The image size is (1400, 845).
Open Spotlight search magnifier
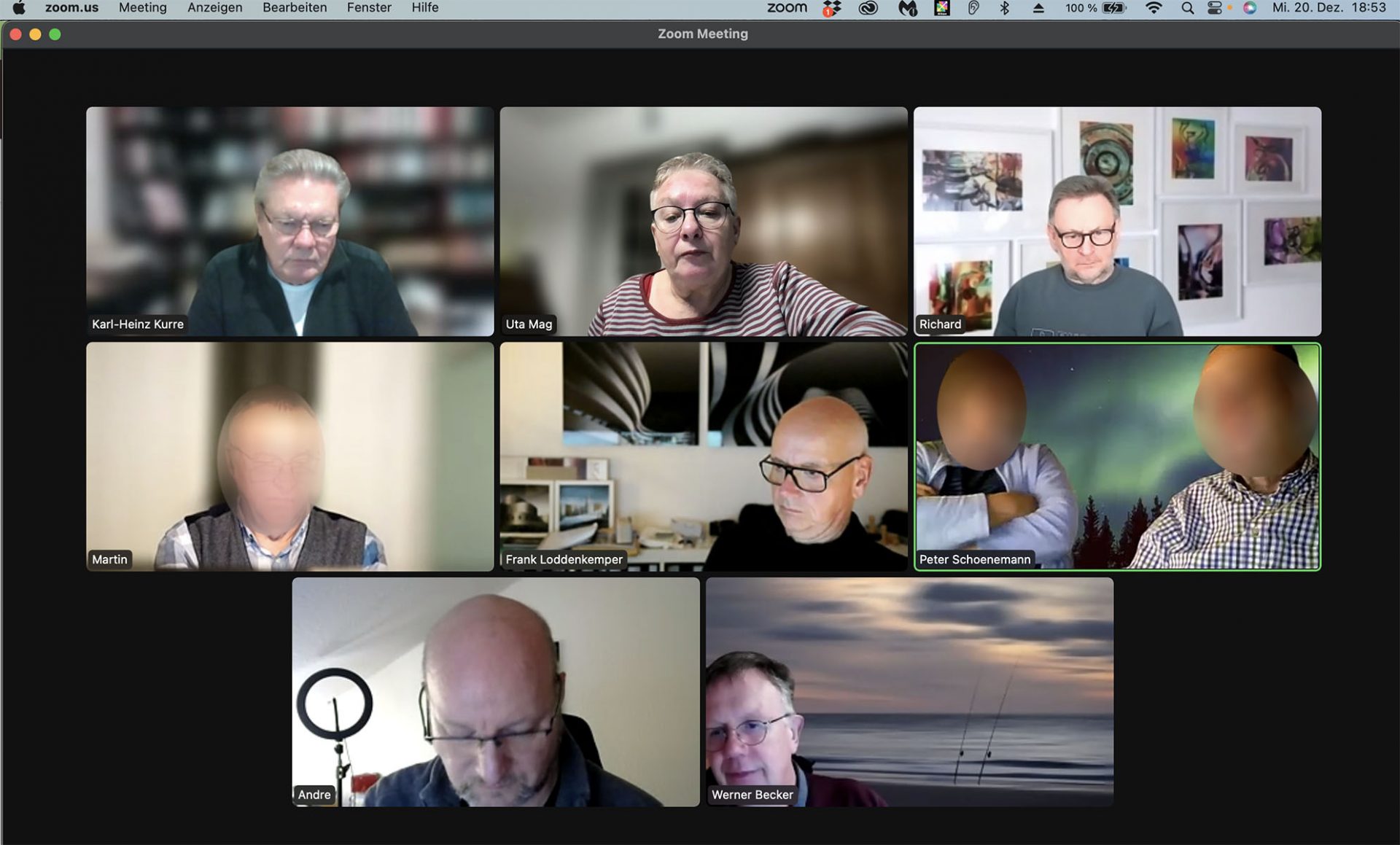coord(1188,8)
